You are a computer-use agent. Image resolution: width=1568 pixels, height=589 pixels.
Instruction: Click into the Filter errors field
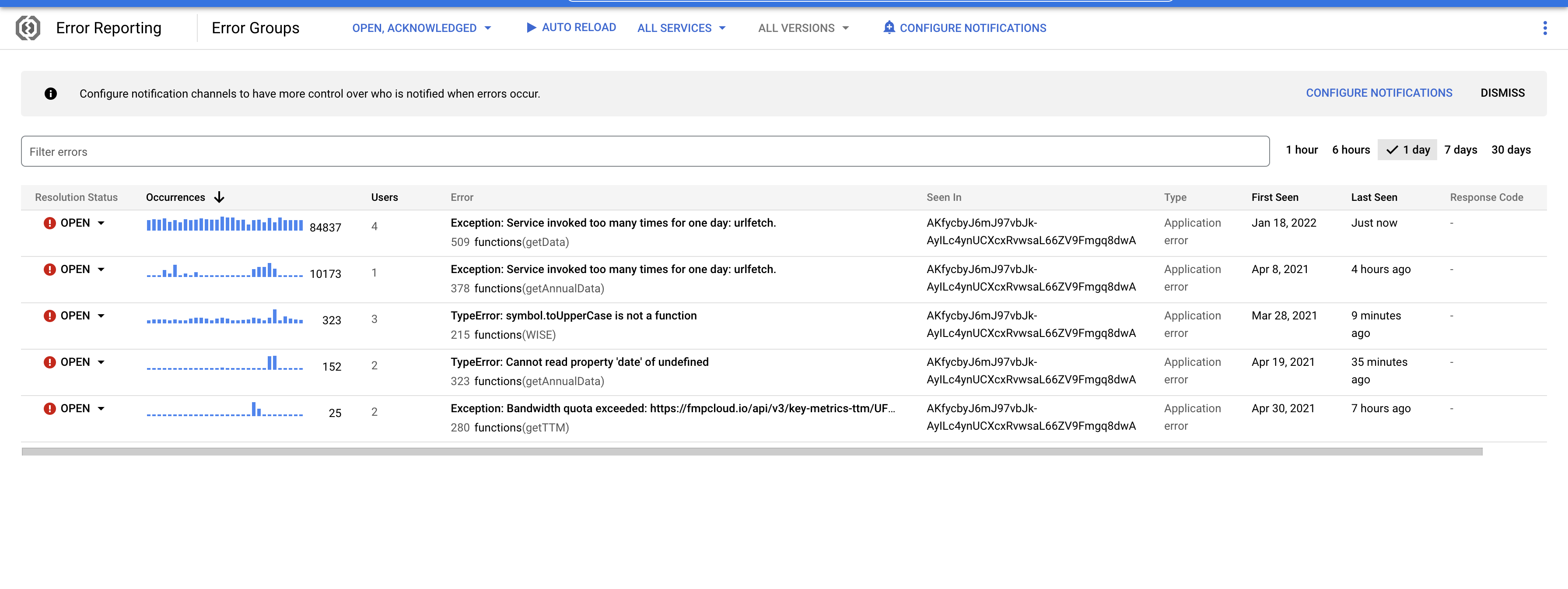(645, 152)
